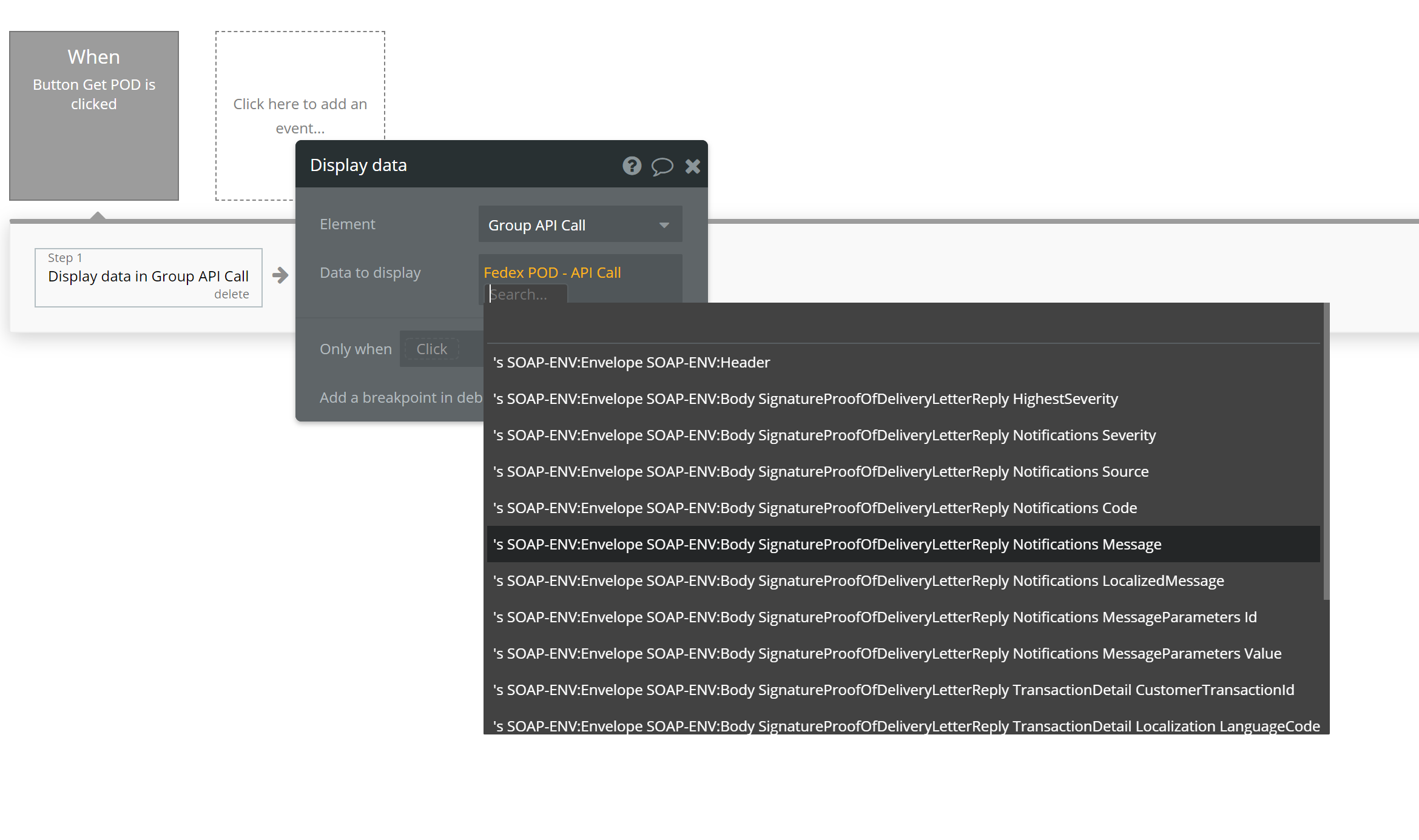This screenshot has height=840, width=1419.
Task: Click the comment bubble icon
Action: pyautogui.click(x=662, y=166)
